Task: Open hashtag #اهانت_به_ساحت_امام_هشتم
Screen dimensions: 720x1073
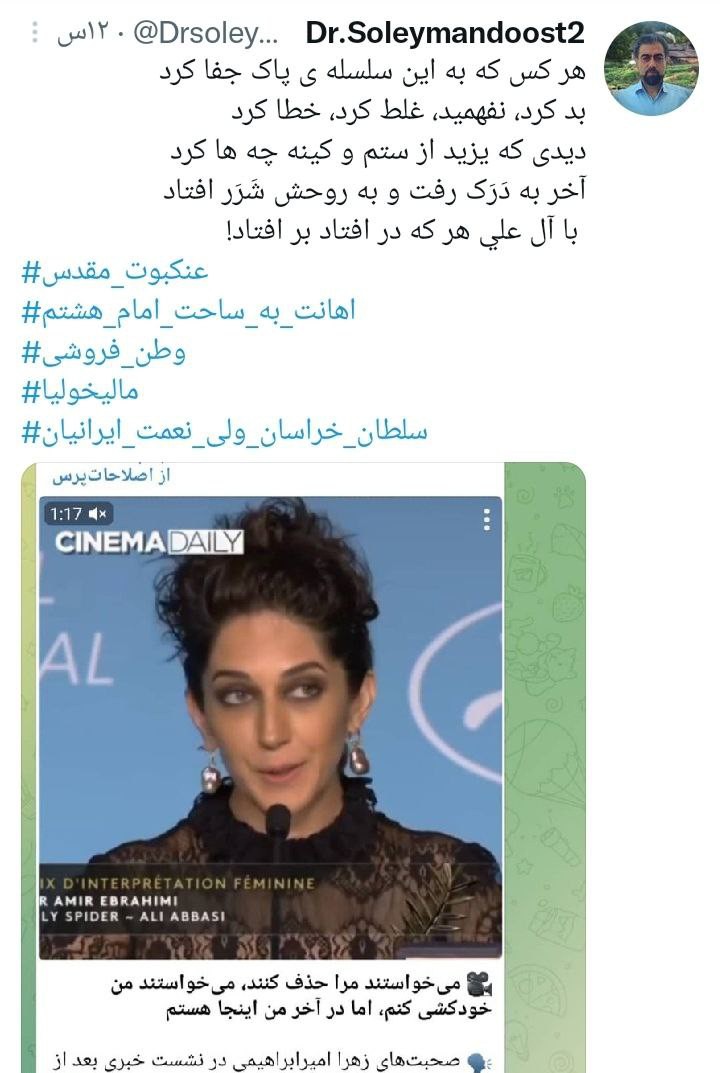Action: [x=189, y=311]
